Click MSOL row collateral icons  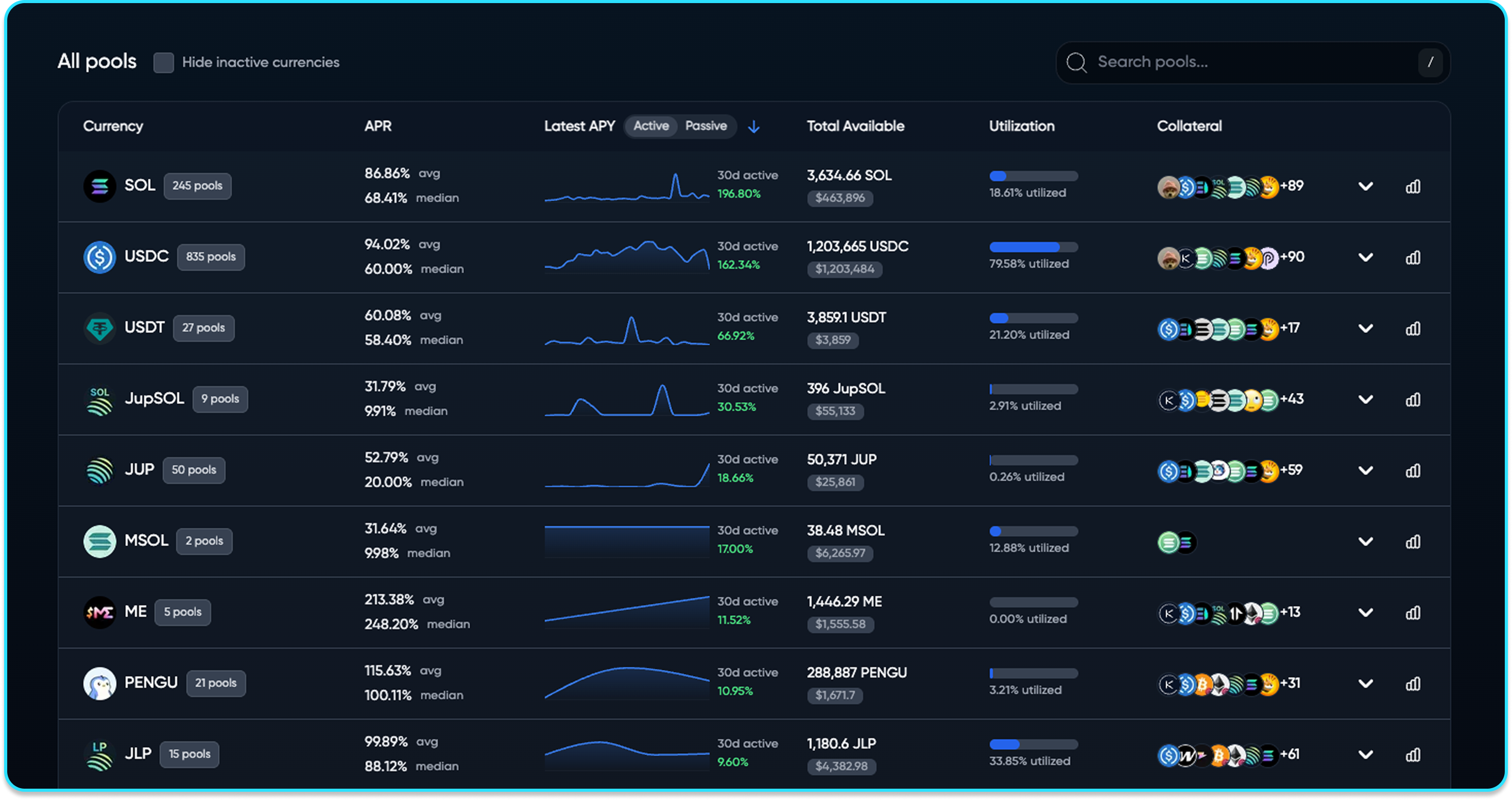1176,542
